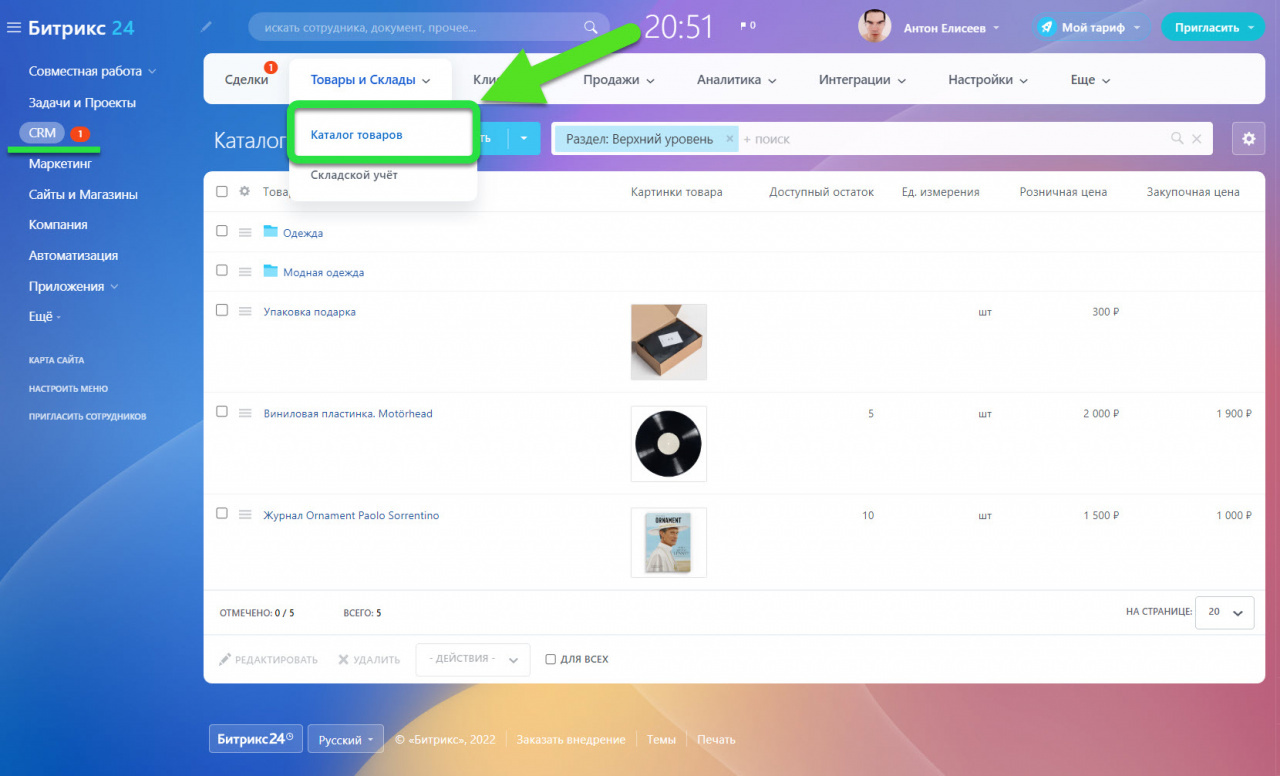The image size is (1280, 776).
Task: Open the catalog settings gear button
Action: tap(1248, 139)
